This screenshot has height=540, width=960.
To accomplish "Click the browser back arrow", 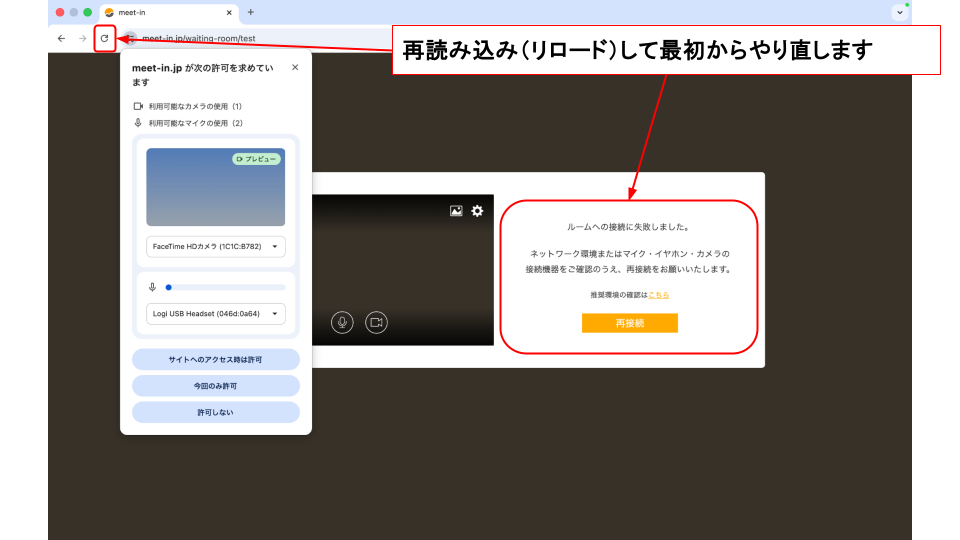I will coord(62,38).
